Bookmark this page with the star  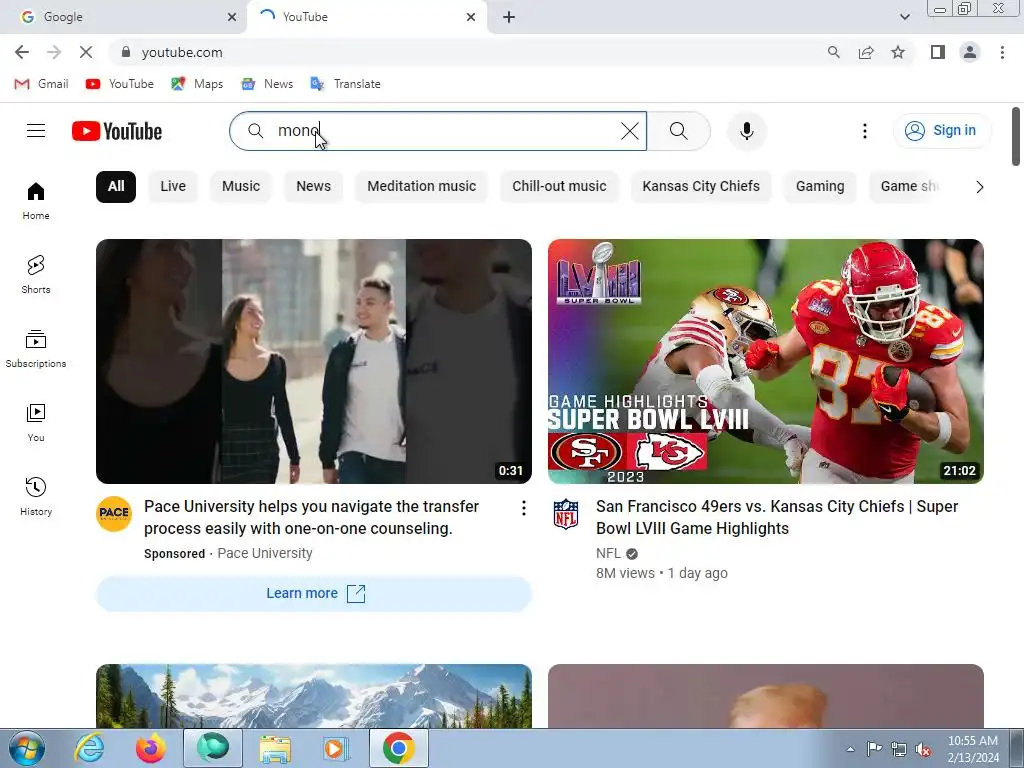tap(898, 52)
